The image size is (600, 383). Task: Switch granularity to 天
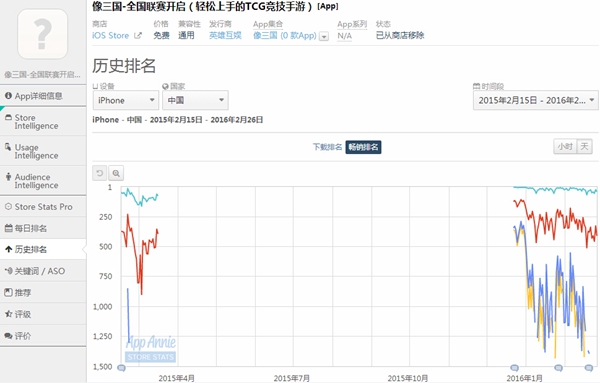584,147
